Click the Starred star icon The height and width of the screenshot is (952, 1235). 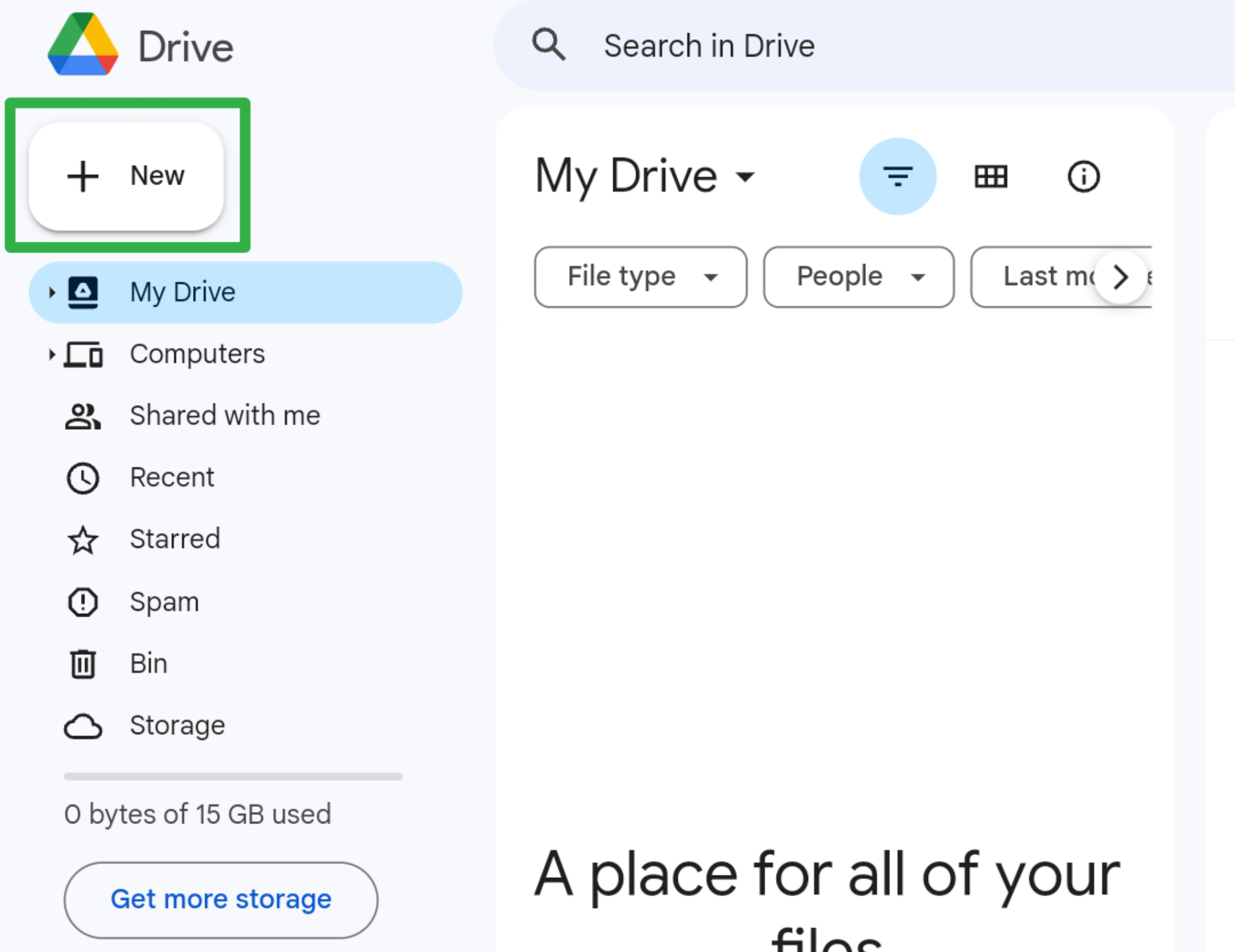(83, 540)
